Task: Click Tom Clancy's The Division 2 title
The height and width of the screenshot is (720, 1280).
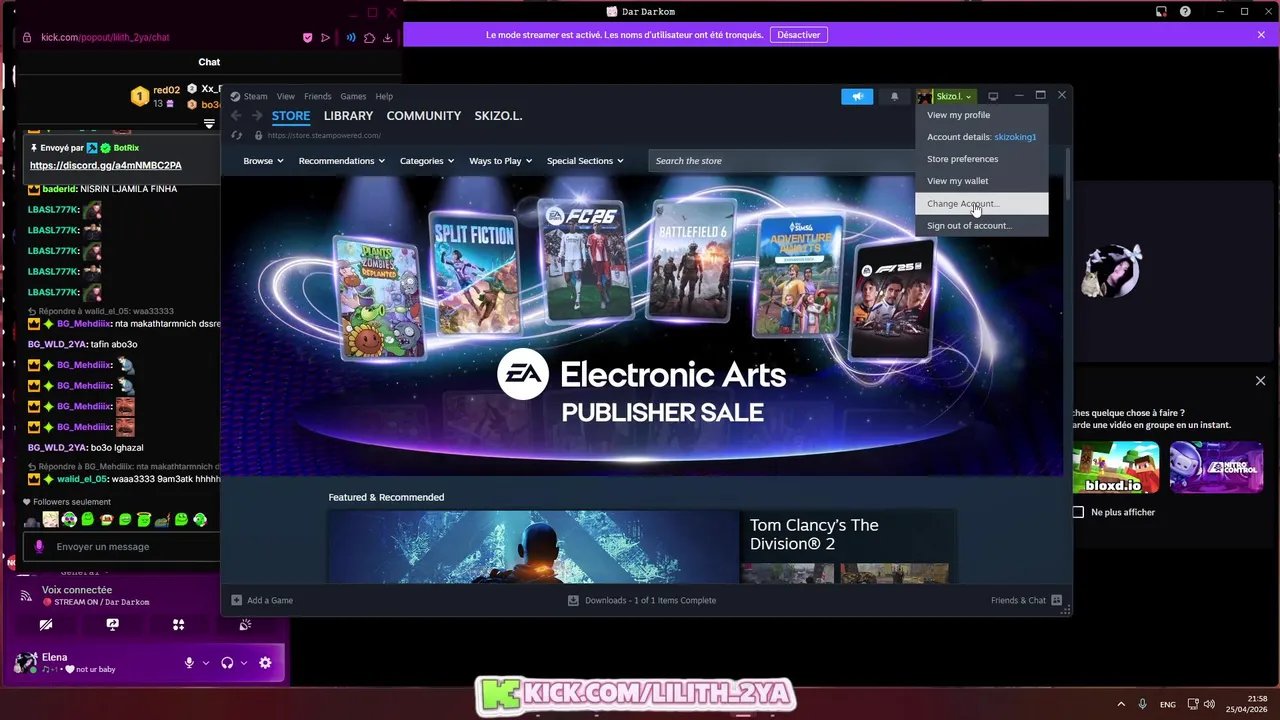Action: pos(814,534)
